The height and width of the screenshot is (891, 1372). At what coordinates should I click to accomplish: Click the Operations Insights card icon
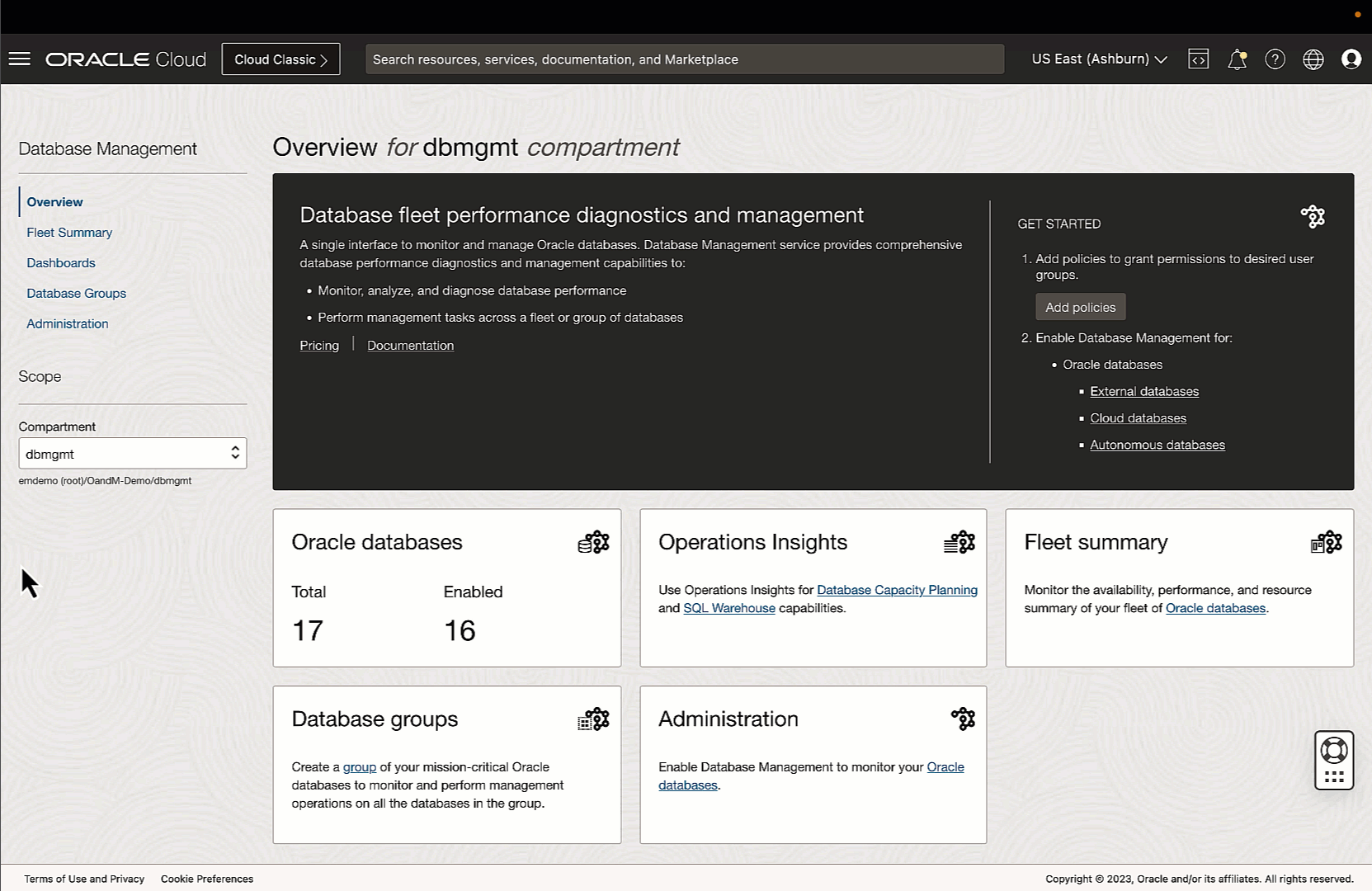pyautogui.click(x=959, y=542)
